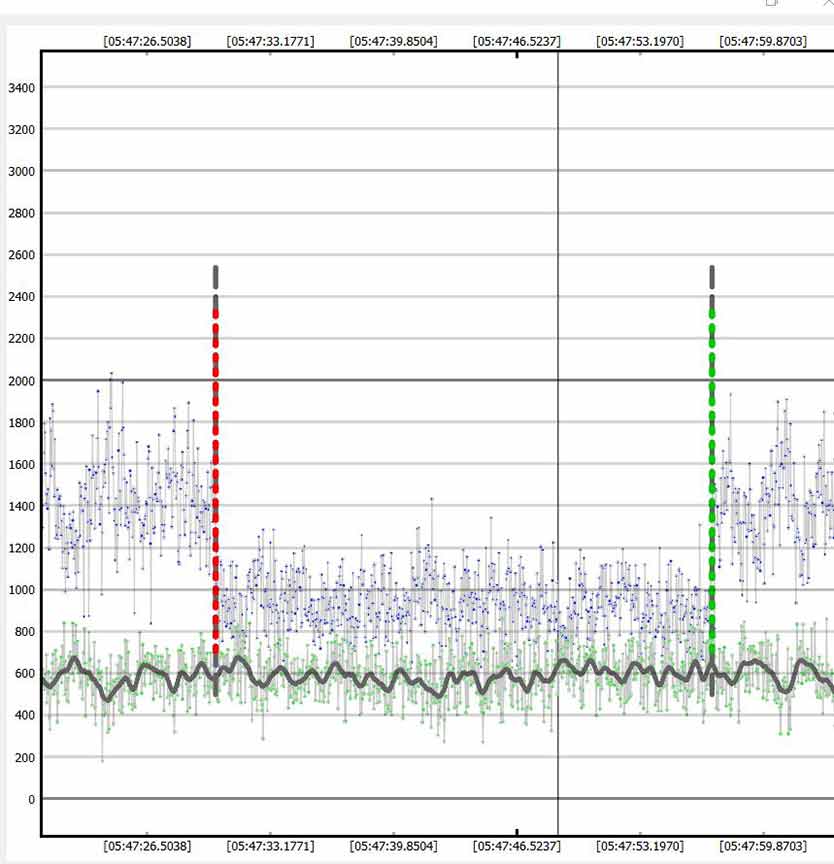Click the 1200 y-axis label
The height and width of the screenshot is (864, 834).
point(21,548)
